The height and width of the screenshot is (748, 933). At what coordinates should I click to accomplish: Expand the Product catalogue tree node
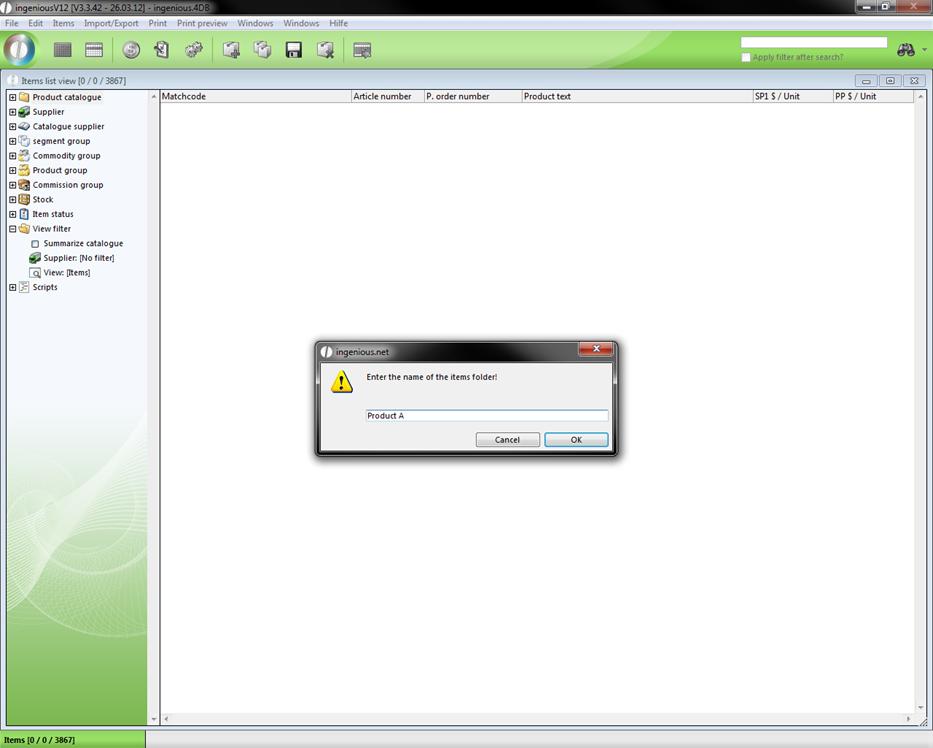coord(12,97)
